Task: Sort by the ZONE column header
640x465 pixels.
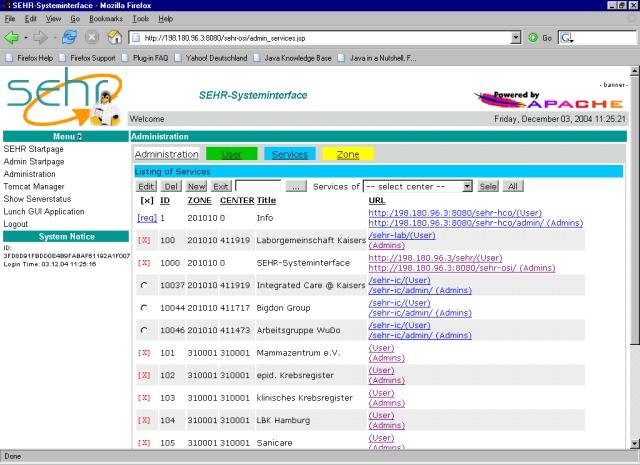Action: (x=199, y=200)
